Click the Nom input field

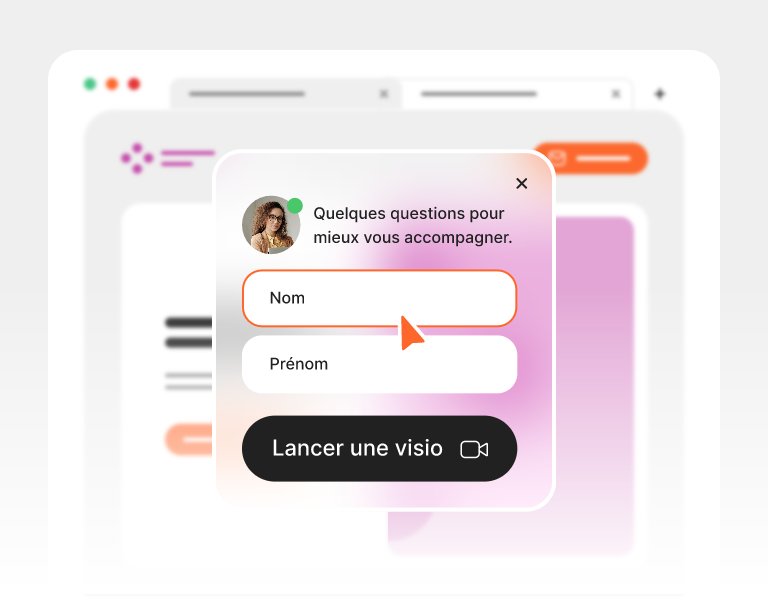[380, 298]
